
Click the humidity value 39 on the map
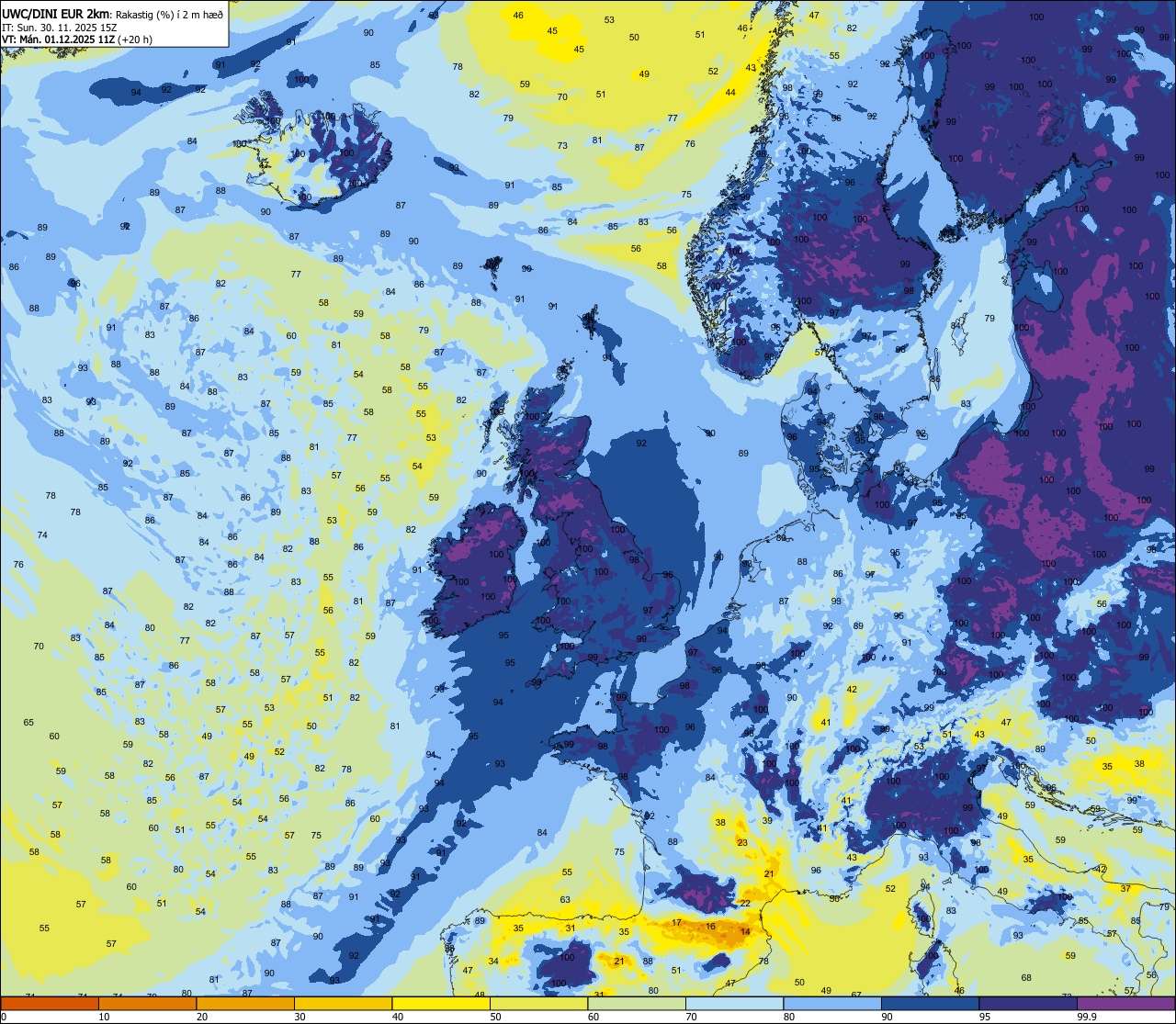(766, 820)
